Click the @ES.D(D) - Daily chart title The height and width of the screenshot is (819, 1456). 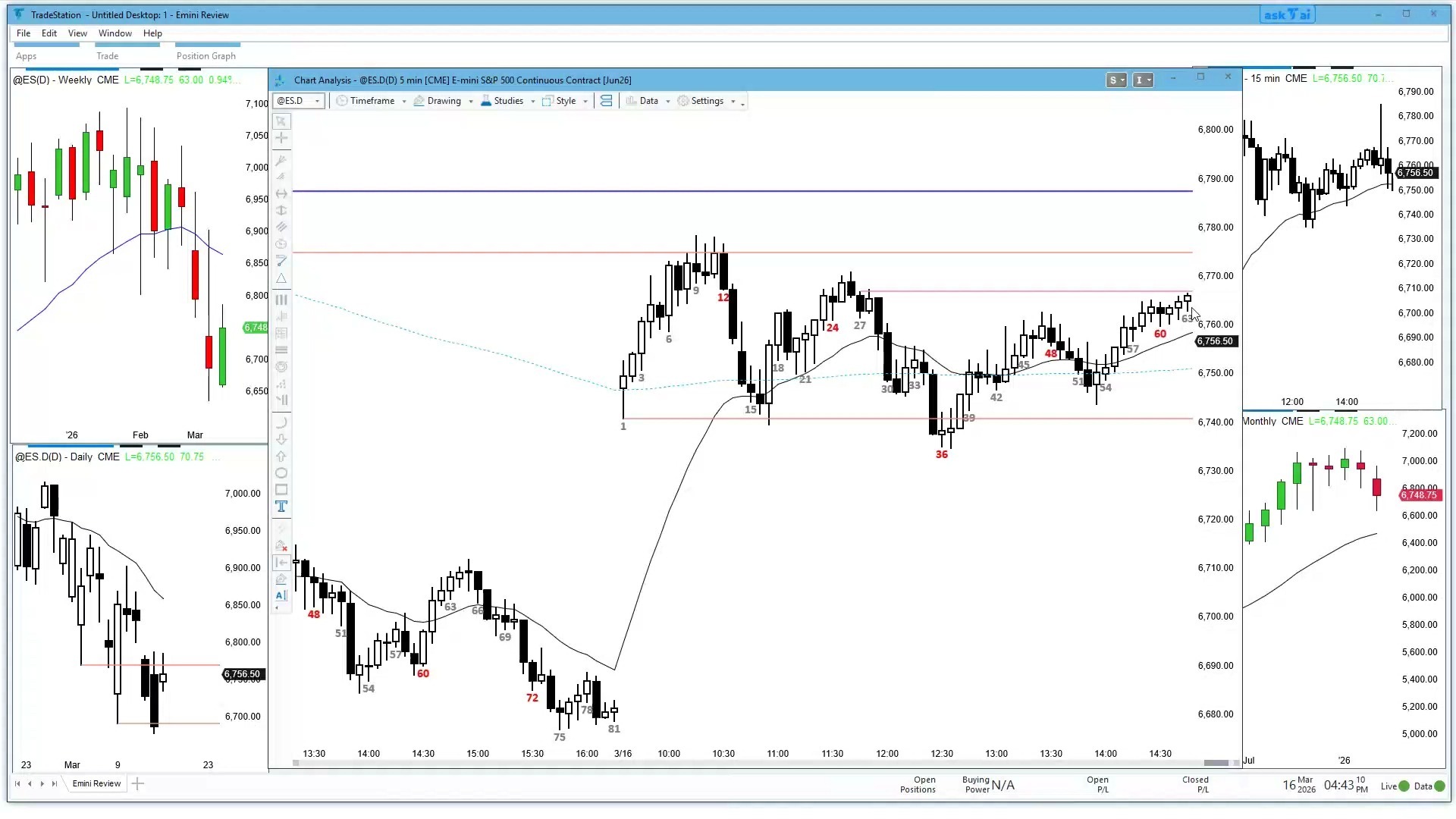pyautogui.click(x=67, y=457)
